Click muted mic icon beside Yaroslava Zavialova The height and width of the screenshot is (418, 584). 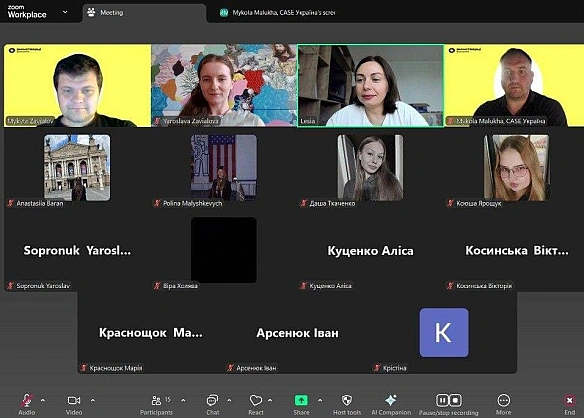point(157,121)
